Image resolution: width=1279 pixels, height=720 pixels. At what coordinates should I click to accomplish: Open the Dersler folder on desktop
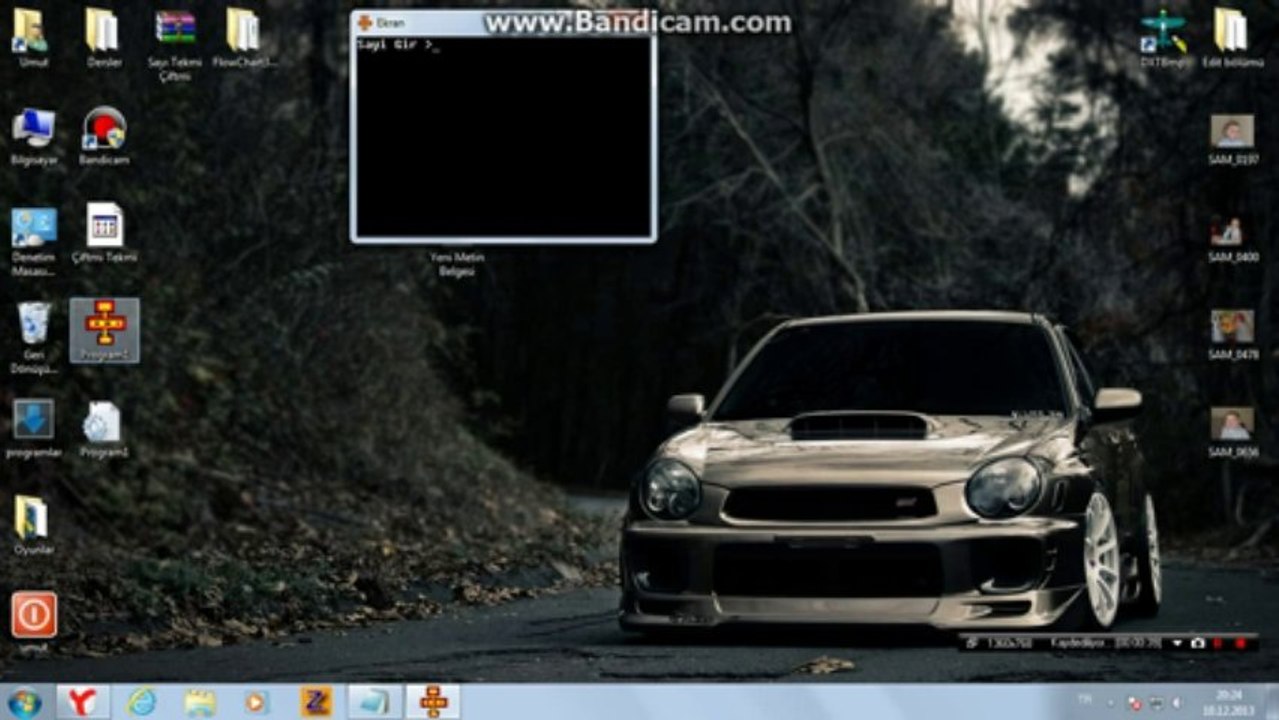[103, 38]
